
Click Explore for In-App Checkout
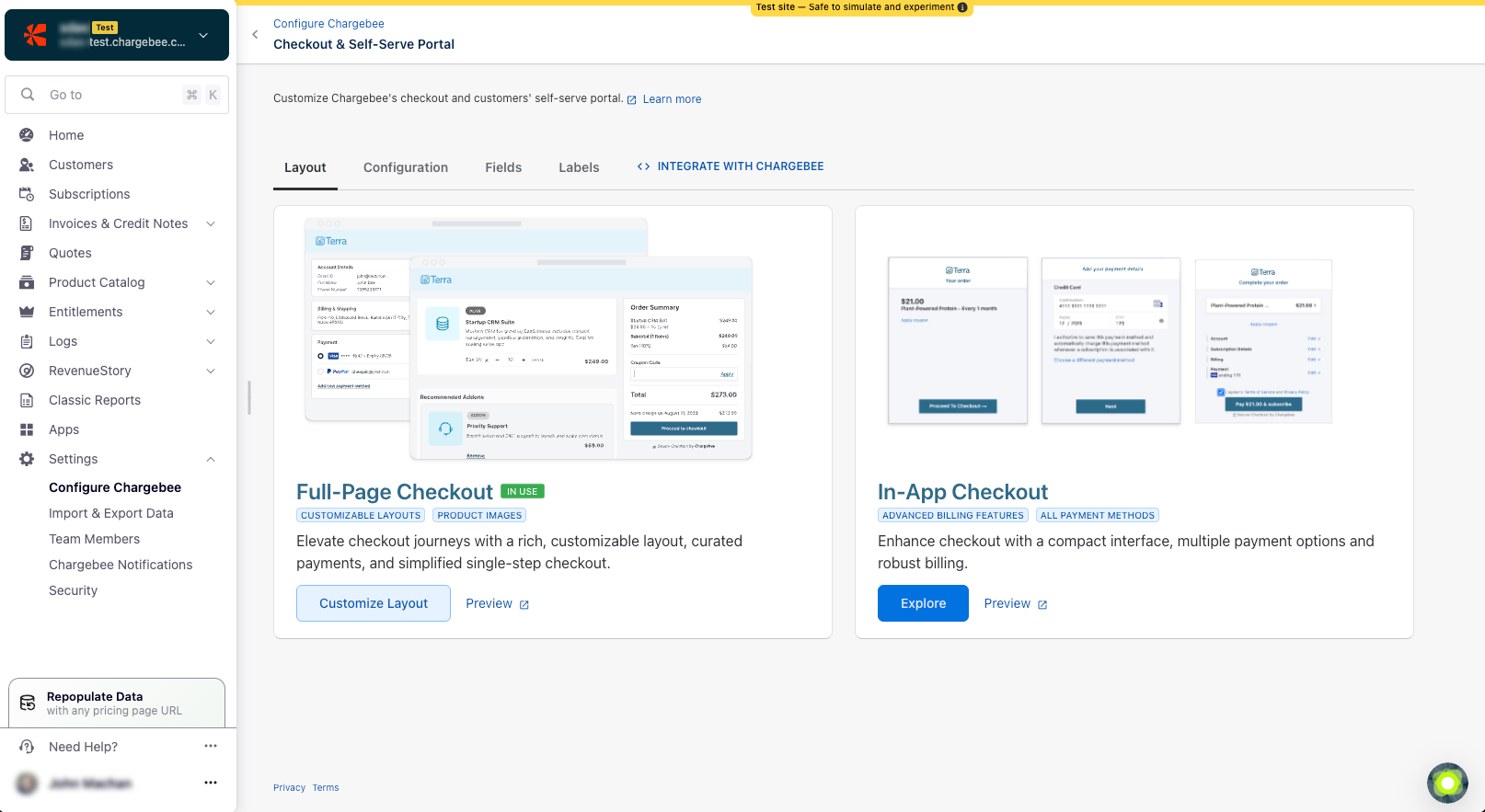923,603
